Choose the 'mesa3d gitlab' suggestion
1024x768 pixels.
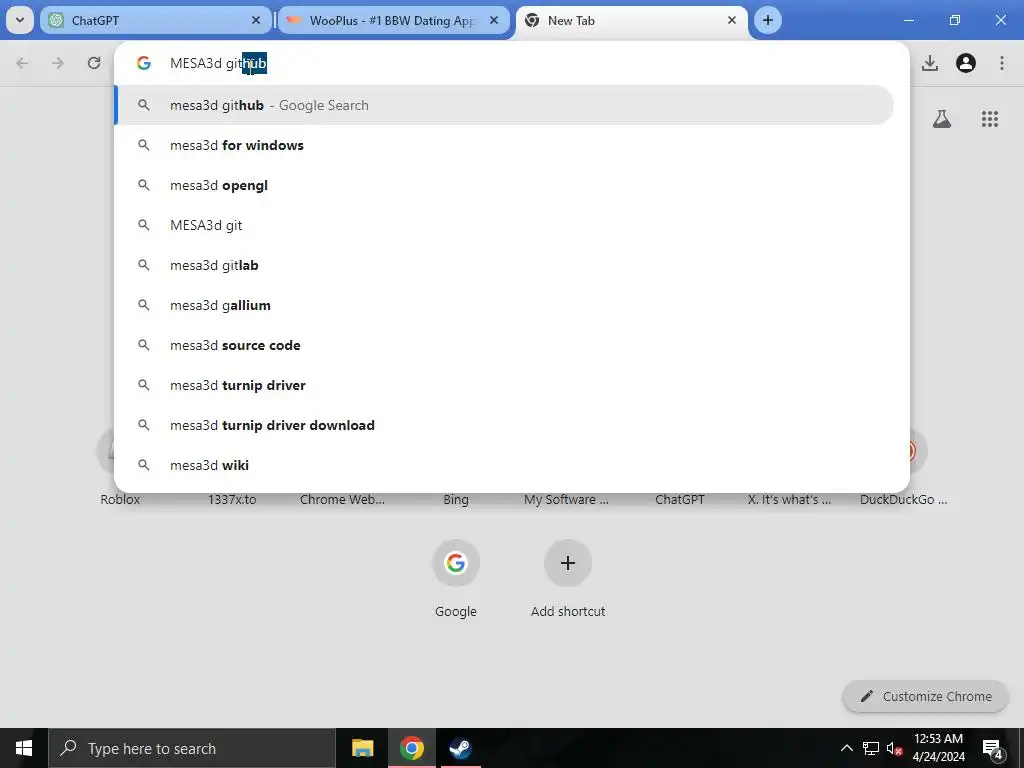[504, 265]
